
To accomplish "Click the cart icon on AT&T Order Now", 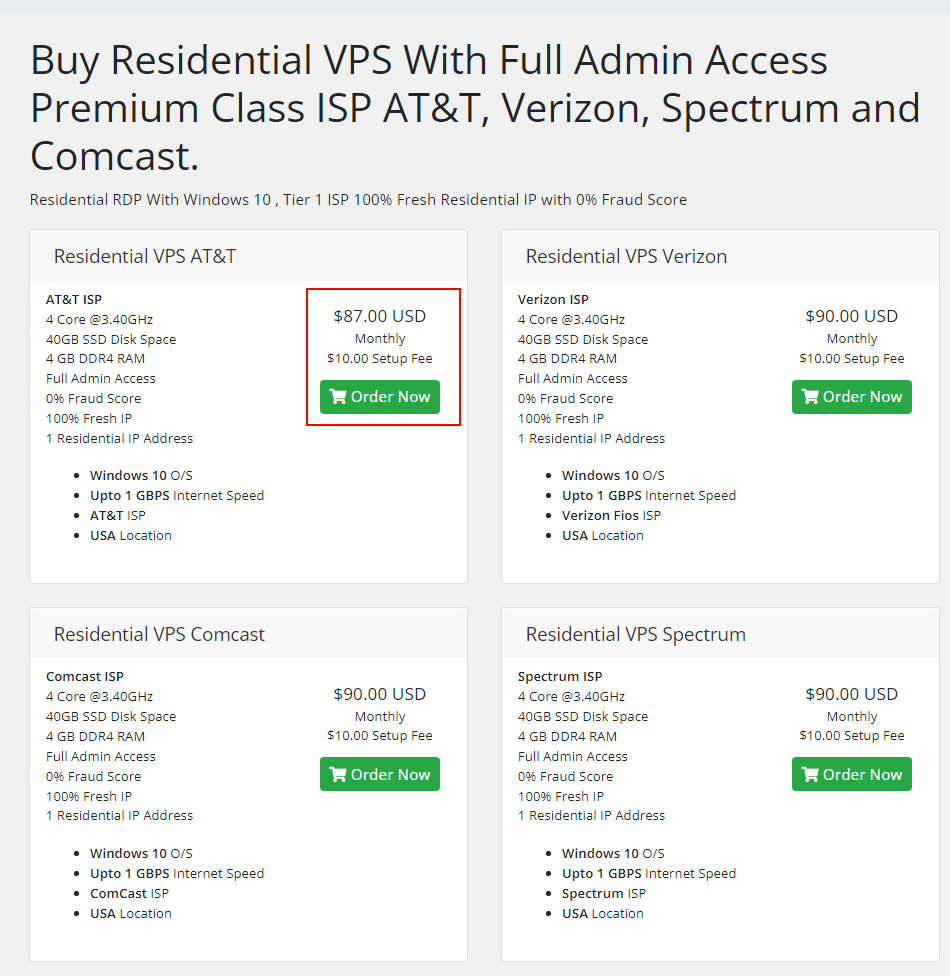I will click(338, 397).
